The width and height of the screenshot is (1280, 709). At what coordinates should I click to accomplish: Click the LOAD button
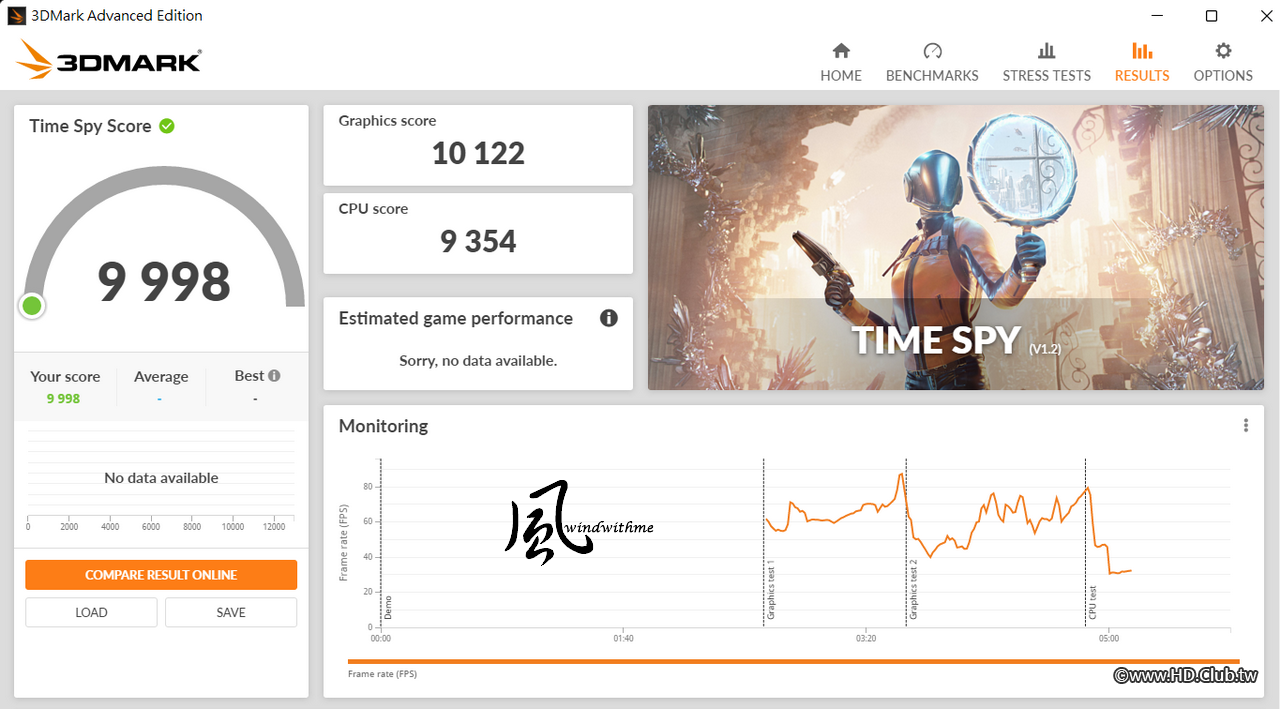click(91, 612)
